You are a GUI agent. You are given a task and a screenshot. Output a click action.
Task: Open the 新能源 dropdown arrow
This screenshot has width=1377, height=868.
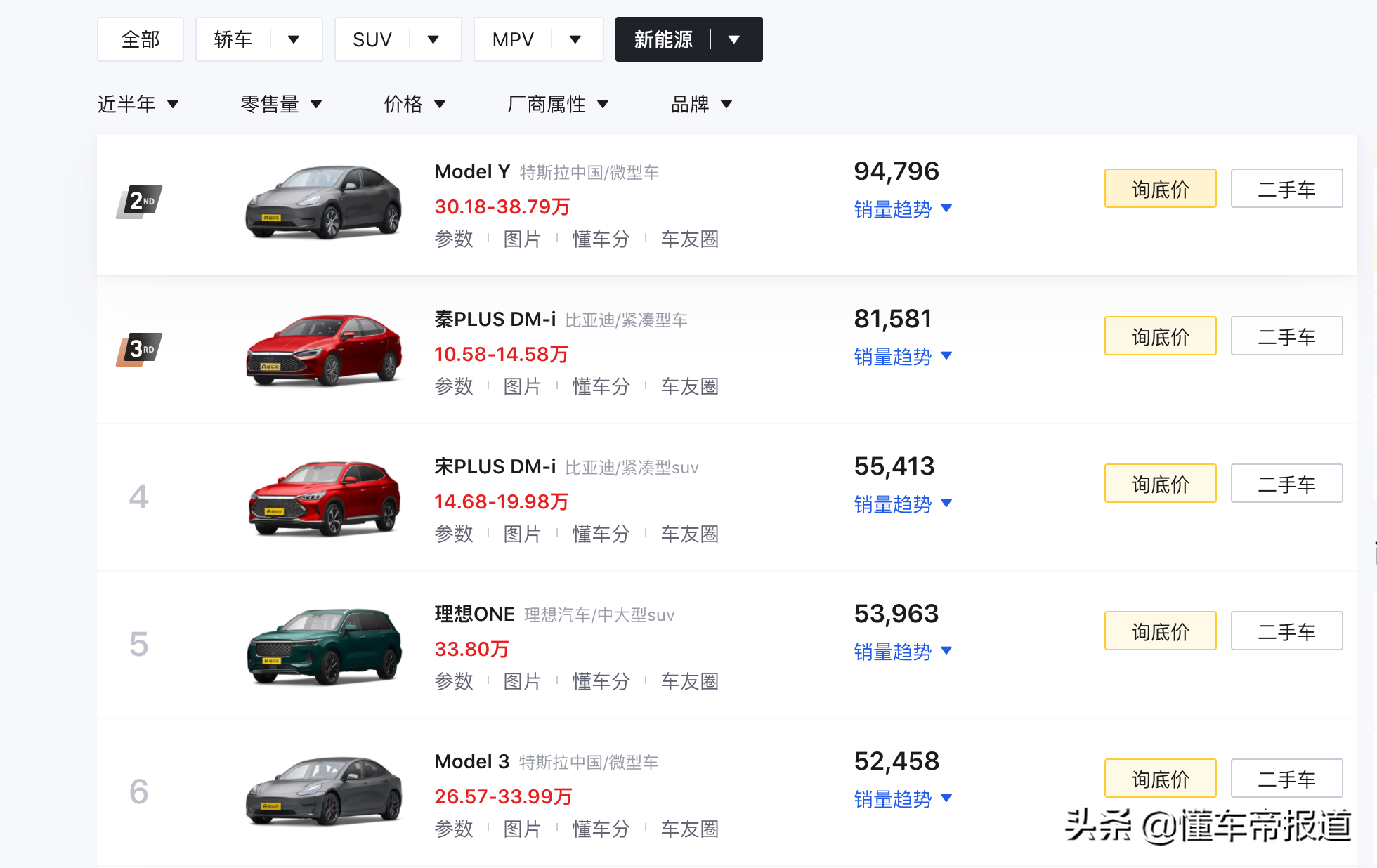tap(734, 39)
